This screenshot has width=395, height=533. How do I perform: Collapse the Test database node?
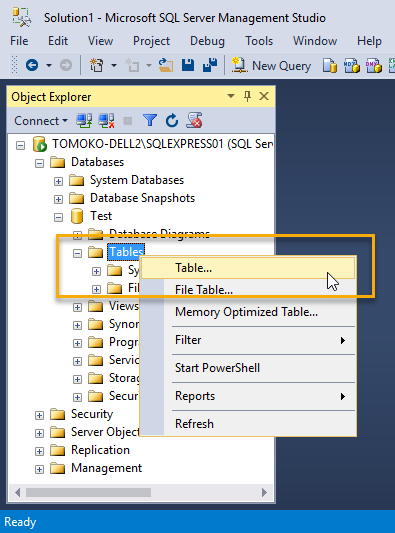[58, 218]
